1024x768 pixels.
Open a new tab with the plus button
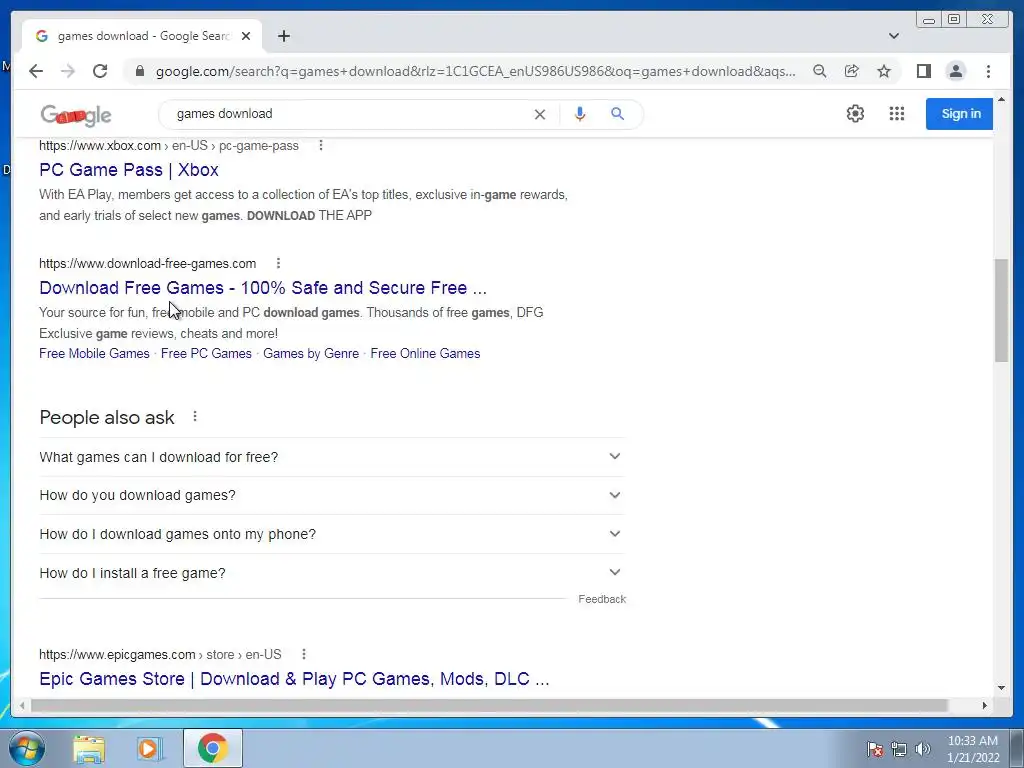tap(283, 36)
